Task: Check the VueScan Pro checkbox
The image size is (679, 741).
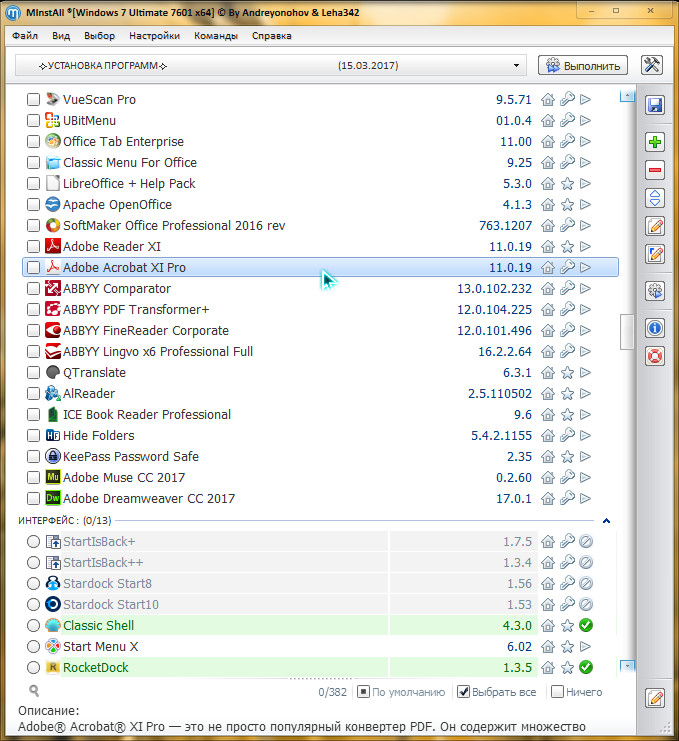Action: (x=33, y=100)
